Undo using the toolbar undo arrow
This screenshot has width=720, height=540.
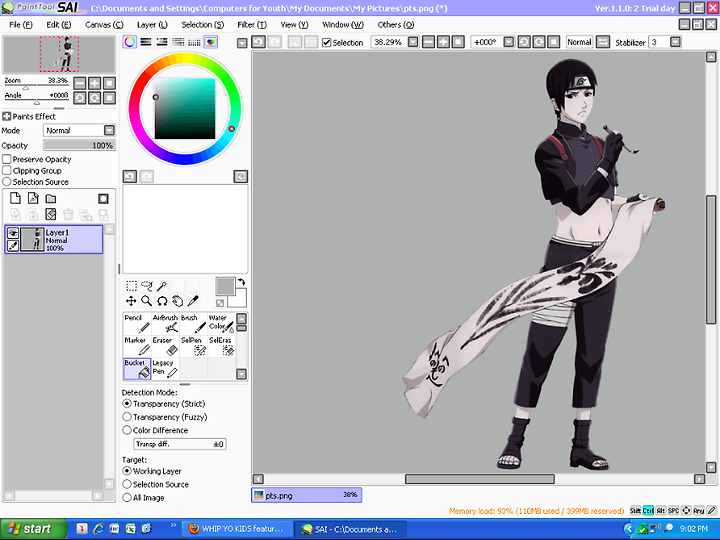pyautogui.click(x=258, y=42)
